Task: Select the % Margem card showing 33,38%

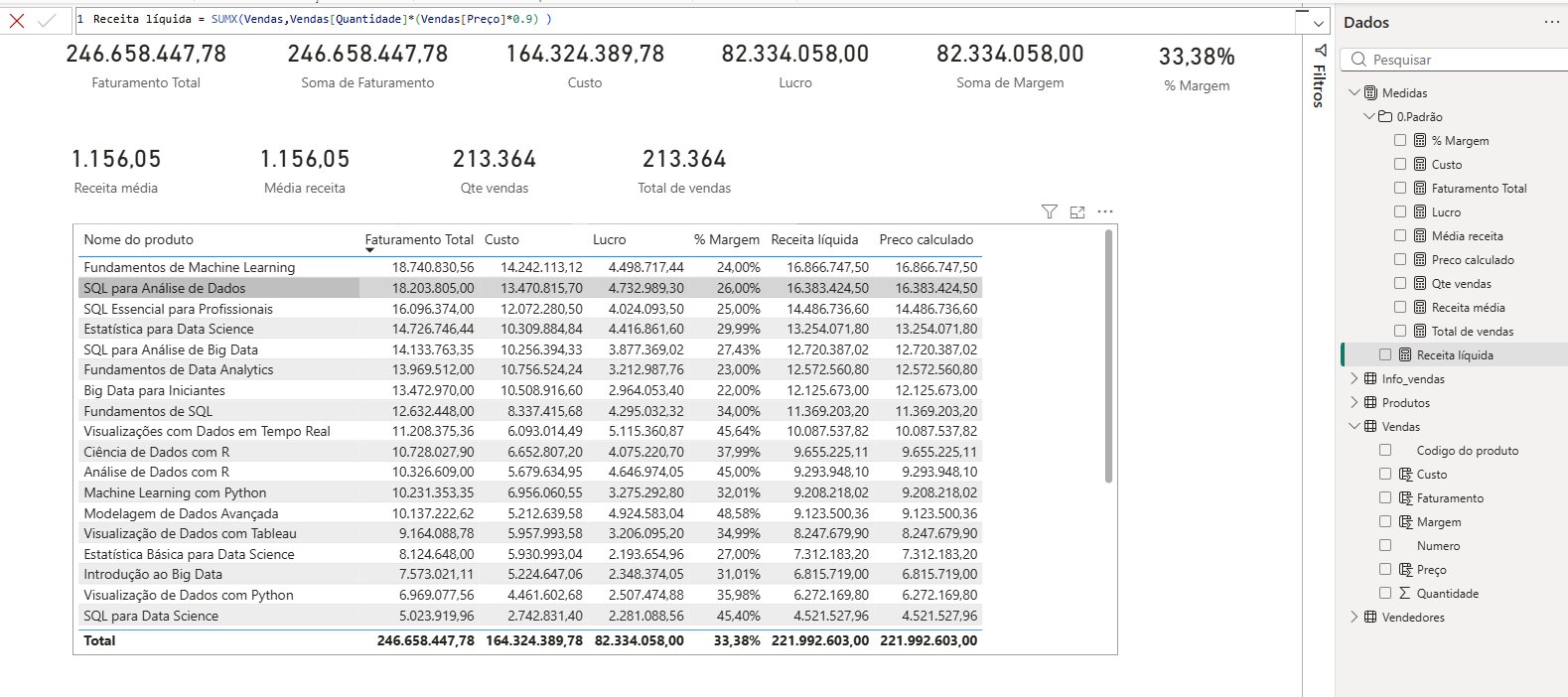Action: (x=1197, y=69)
